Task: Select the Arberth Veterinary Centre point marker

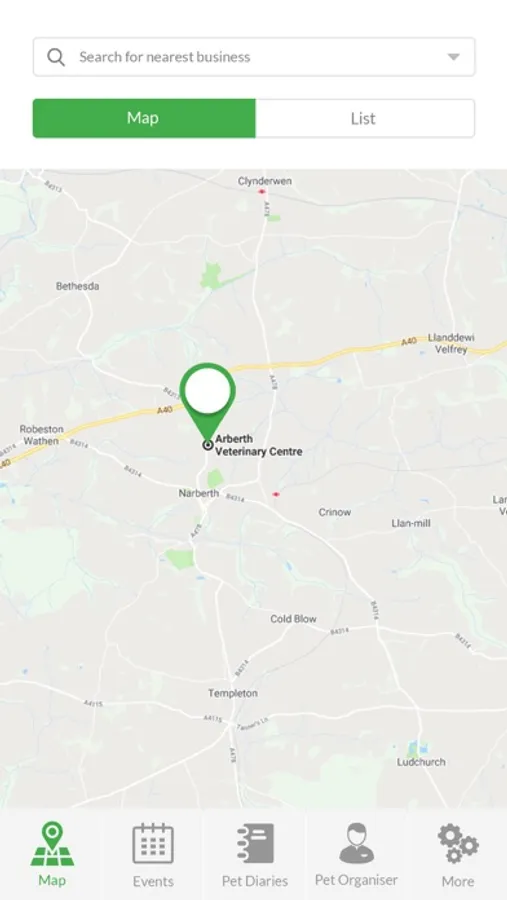Action: point(208,445)
